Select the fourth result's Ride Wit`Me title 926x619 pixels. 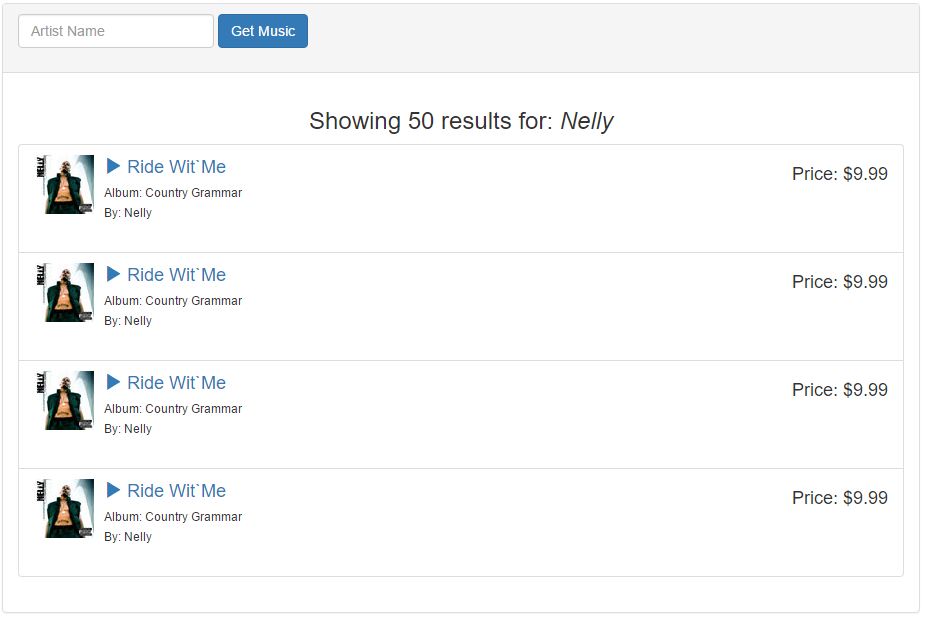pyautogui.click(x=176, y=491)
